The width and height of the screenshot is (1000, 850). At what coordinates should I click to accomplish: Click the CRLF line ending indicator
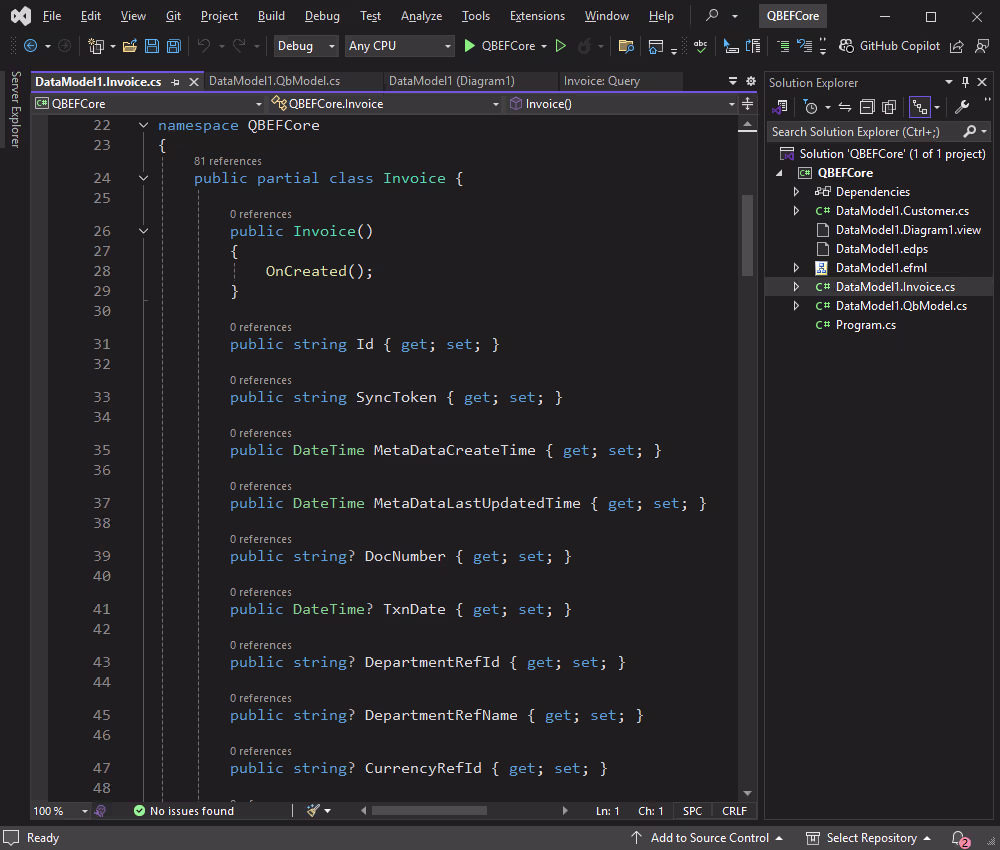point(734,810)
